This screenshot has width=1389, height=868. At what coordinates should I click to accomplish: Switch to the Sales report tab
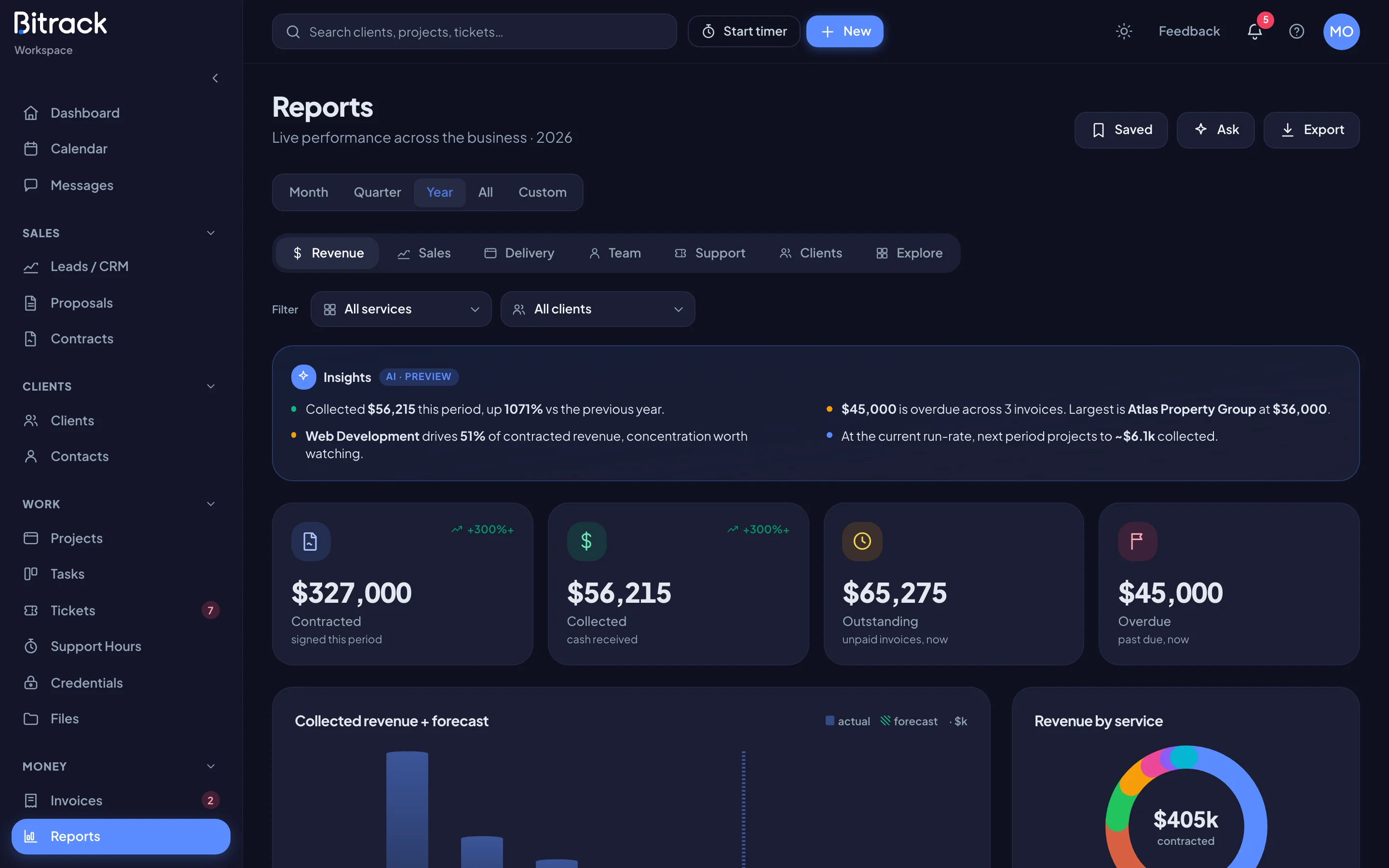tap(424, 253)
